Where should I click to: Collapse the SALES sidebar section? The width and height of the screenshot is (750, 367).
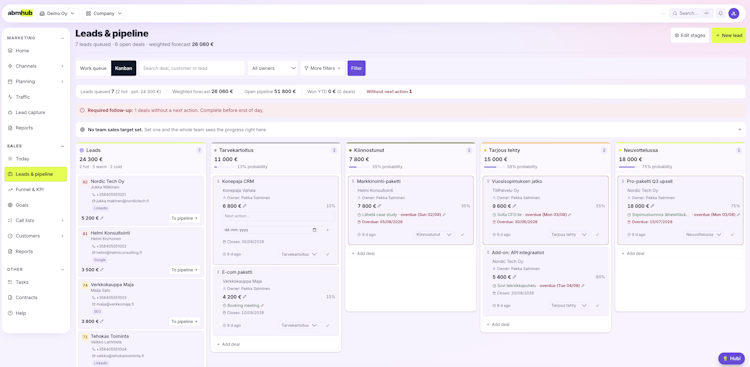click(x=62, y=146)
